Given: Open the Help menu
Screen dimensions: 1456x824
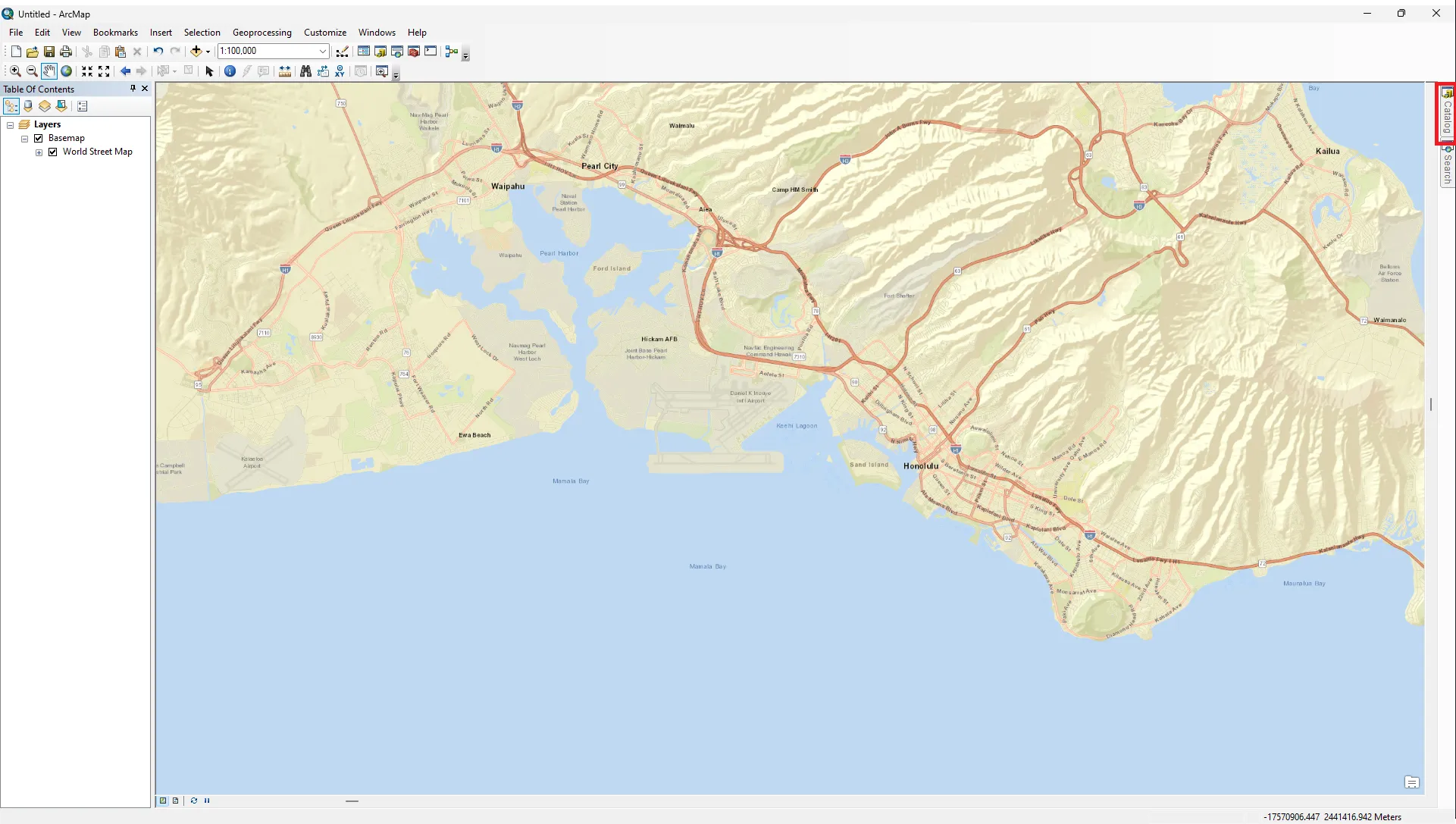Looking at the screenshot, I should click(417, 33).
